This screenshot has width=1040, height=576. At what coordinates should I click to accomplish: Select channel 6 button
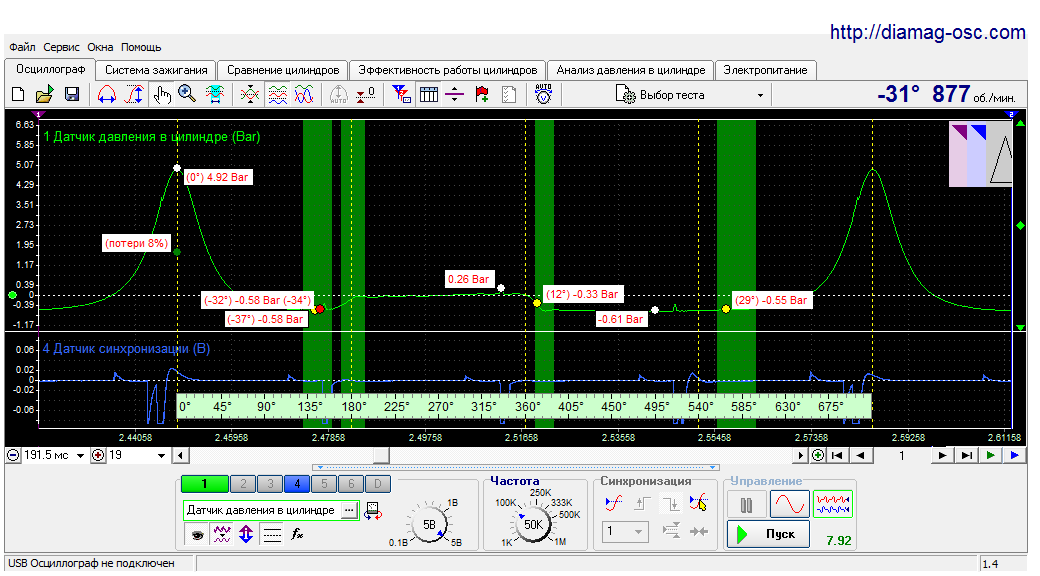coord(351,484)
